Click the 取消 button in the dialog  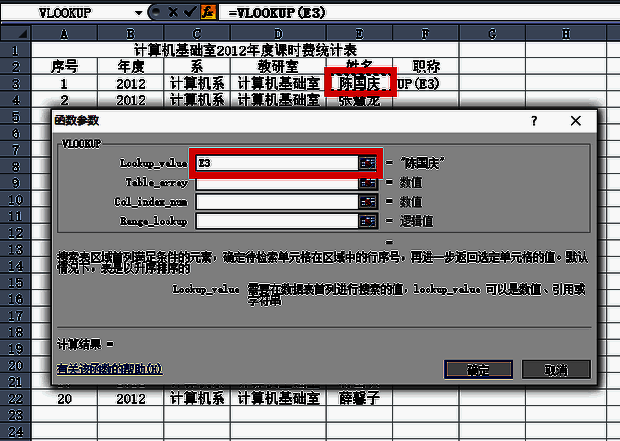click(x=556, y=370)
